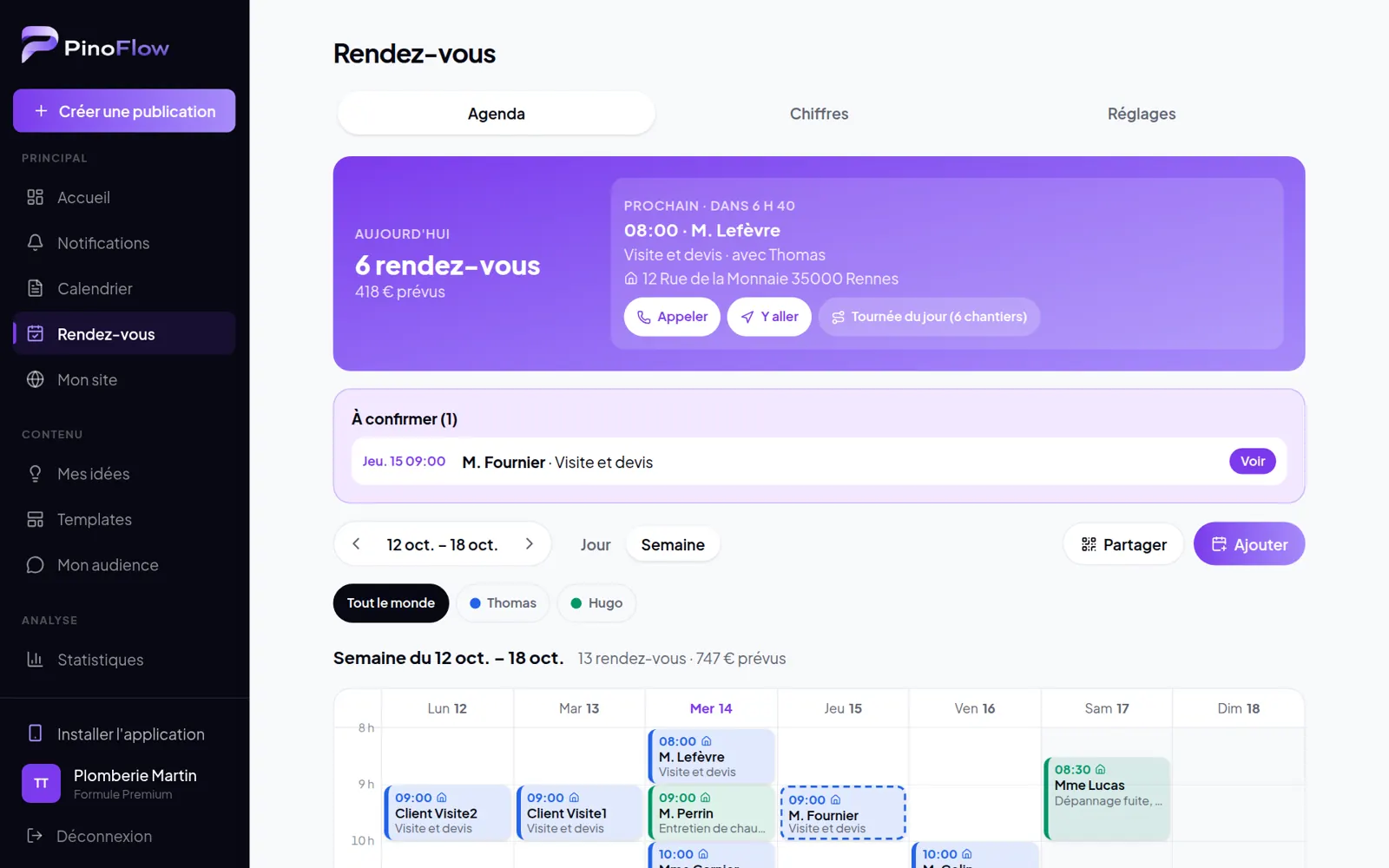Click the Statistiques bar chart icon
1389x868 pixels.
[35, 660]
